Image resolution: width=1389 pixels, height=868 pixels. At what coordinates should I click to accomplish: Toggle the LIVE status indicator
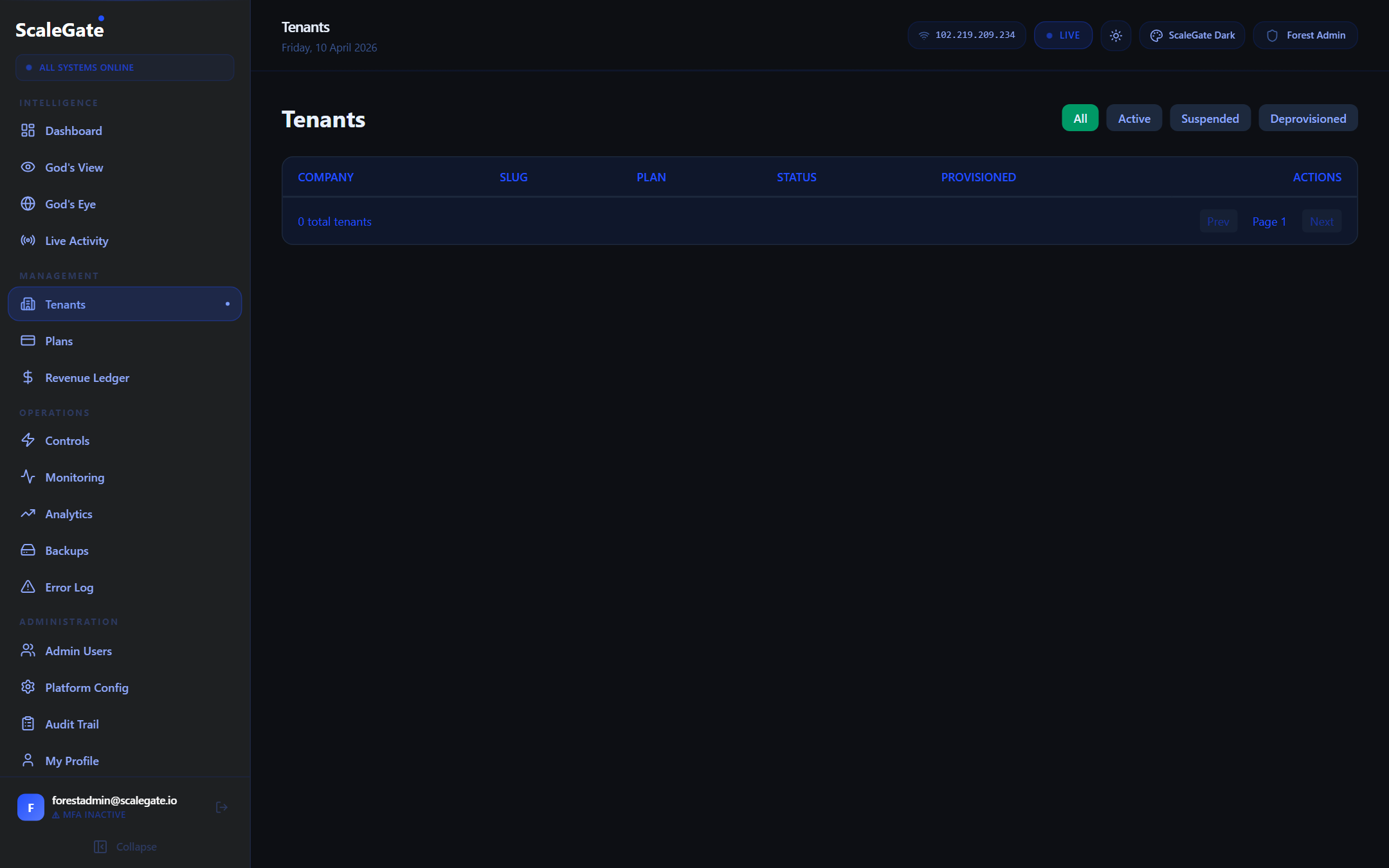coord(1063,35)
